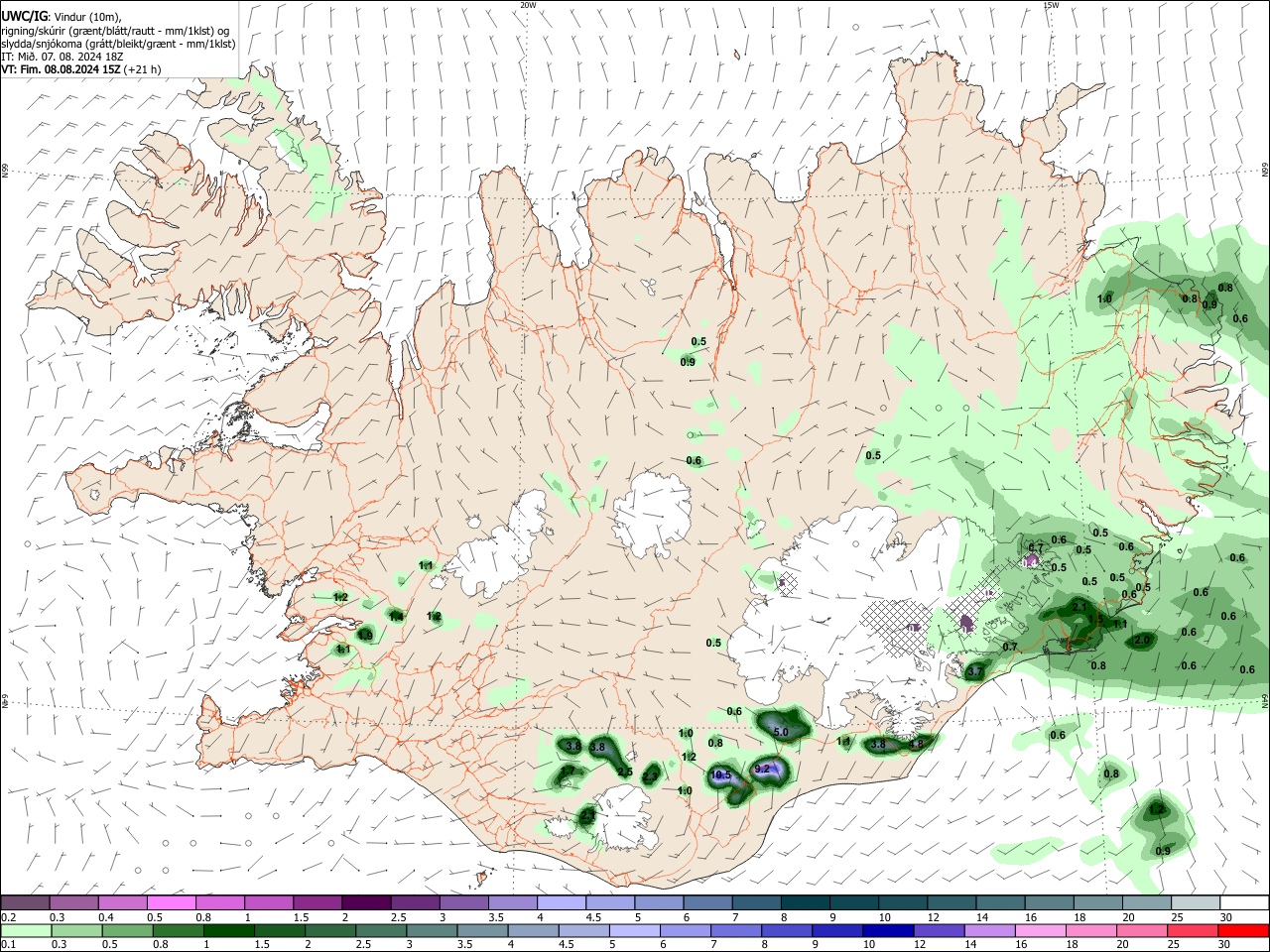Click the '1.5' precipitation value on the map
The height and width of the screenshot is (952, 1270).
click(x=1096, y=619)
